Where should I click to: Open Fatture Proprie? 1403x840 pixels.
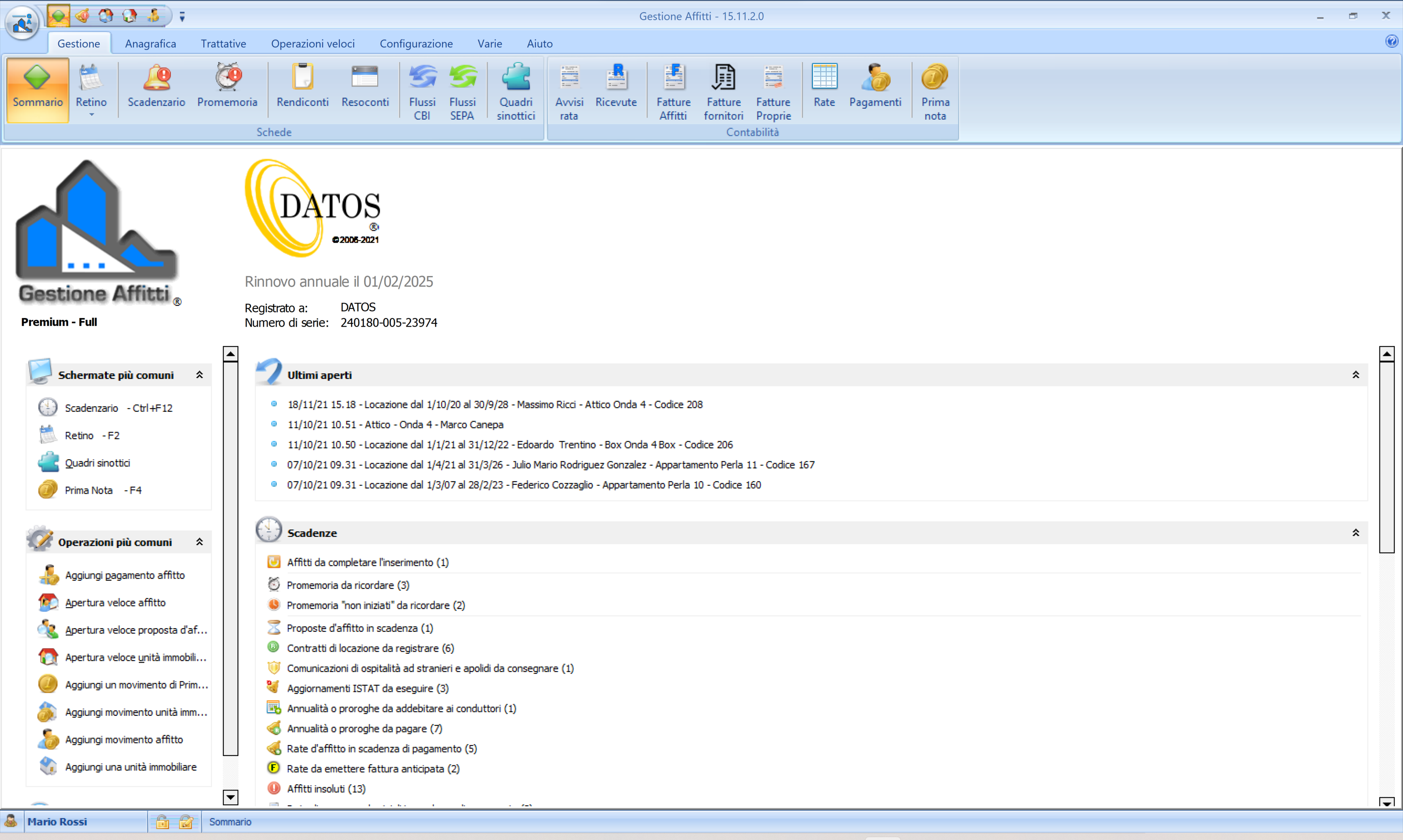[773, 92]
